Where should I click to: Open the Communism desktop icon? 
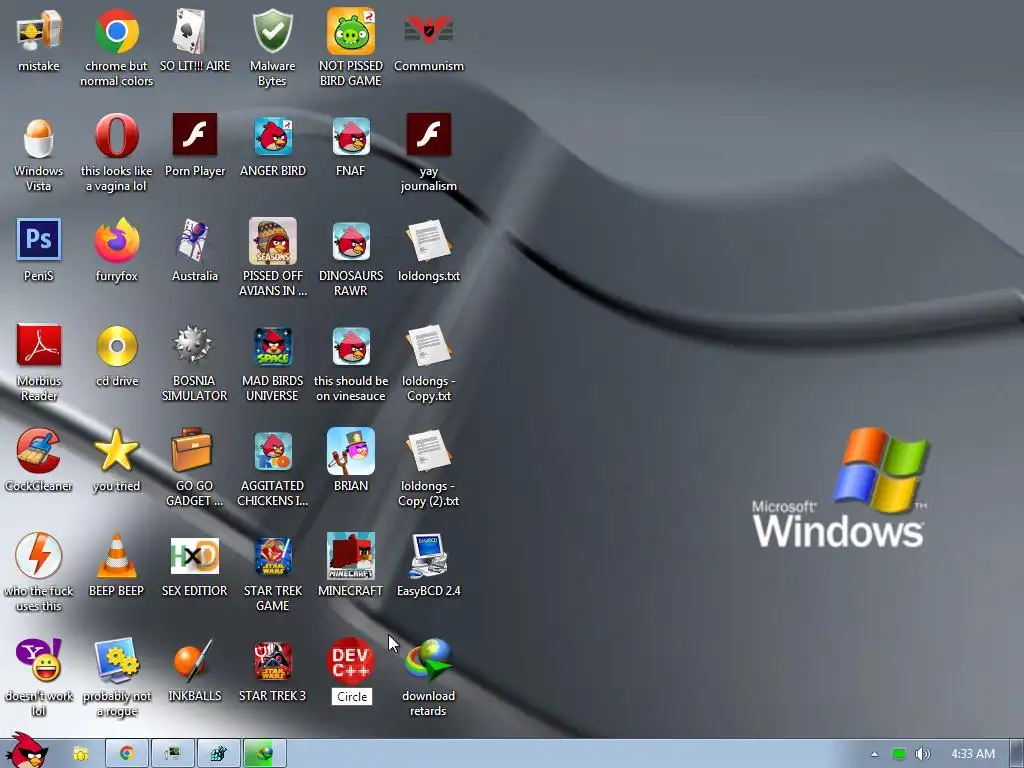coord(428,31)
